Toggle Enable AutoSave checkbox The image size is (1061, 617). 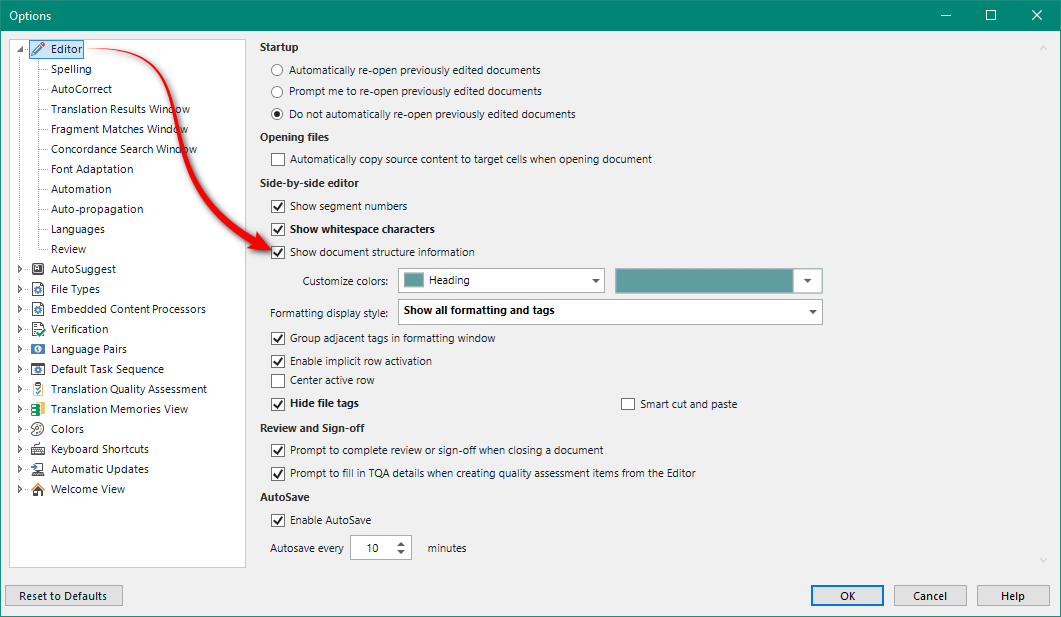point(277,520)
